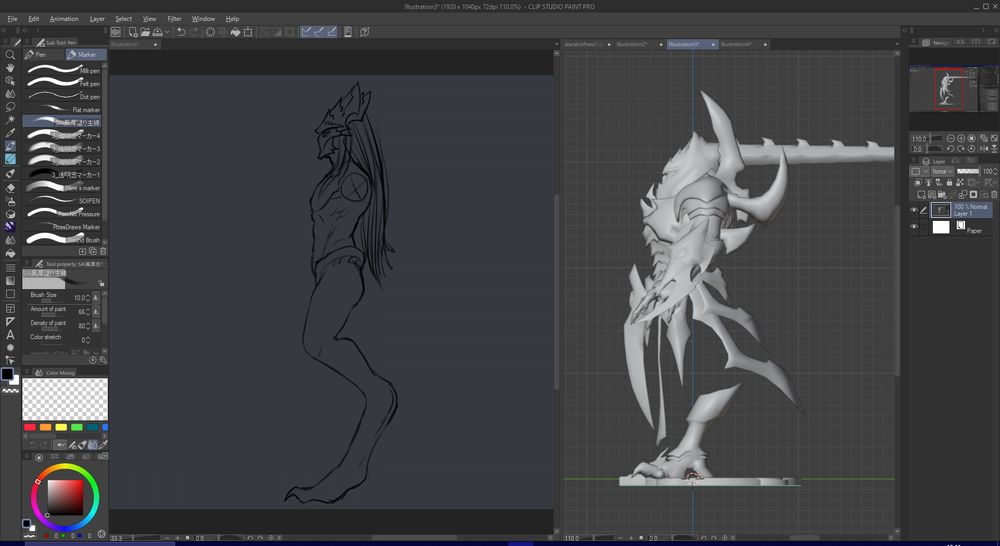This screenshot has height=546, width=1000.
Task: Click delete sub tool trash icon
Action: 103,251
